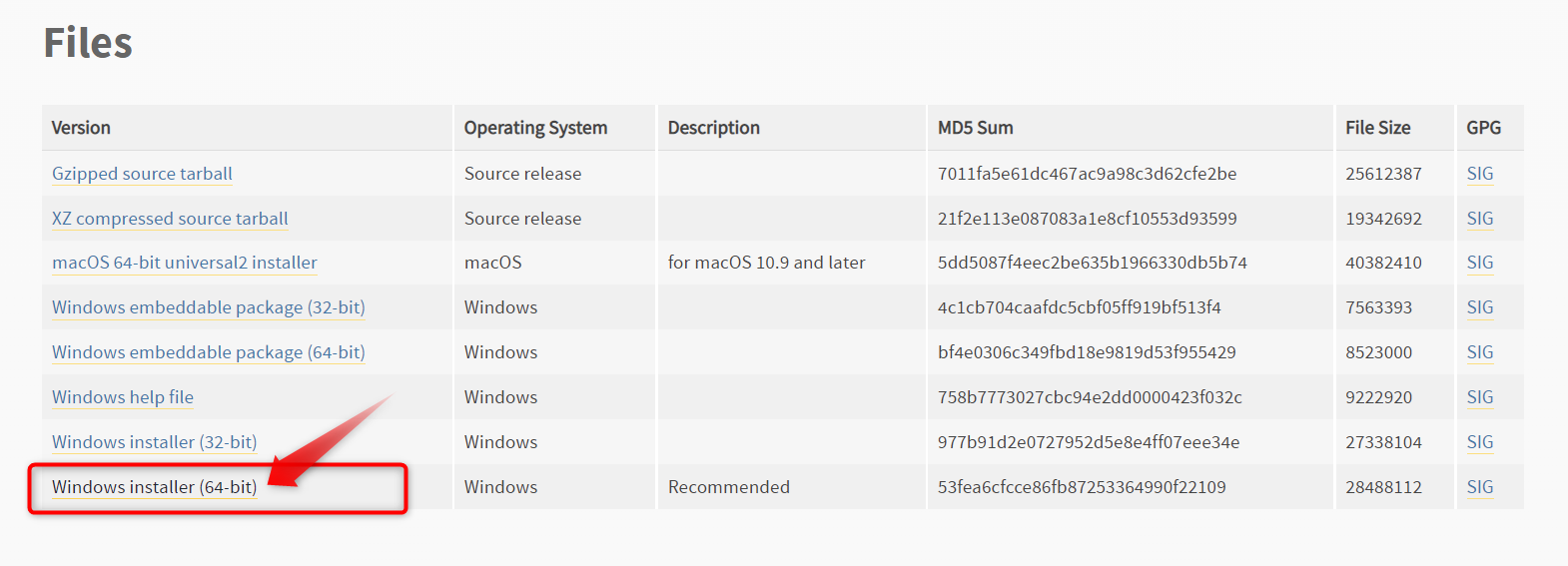This screenshot has height=566, width=1568.
Task: Click the Version column header
Action: click(x=81, y=128)
